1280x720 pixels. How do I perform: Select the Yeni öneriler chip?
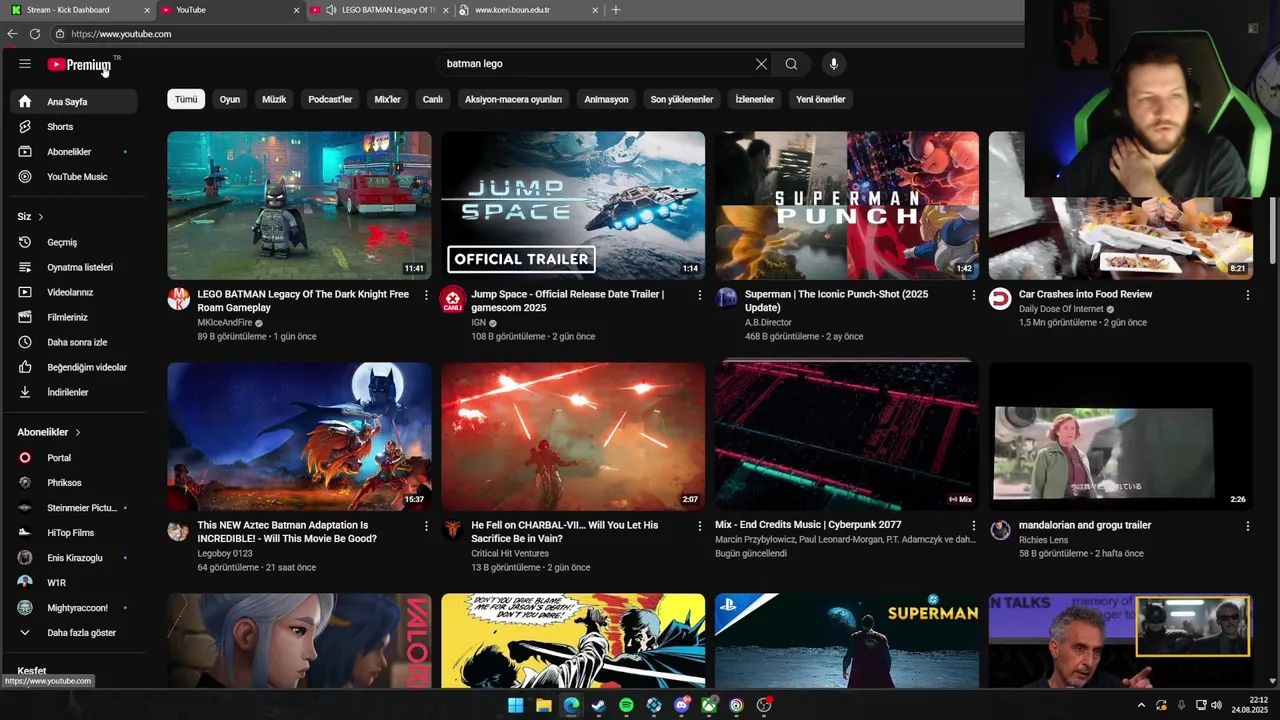(x=820, y=99)
